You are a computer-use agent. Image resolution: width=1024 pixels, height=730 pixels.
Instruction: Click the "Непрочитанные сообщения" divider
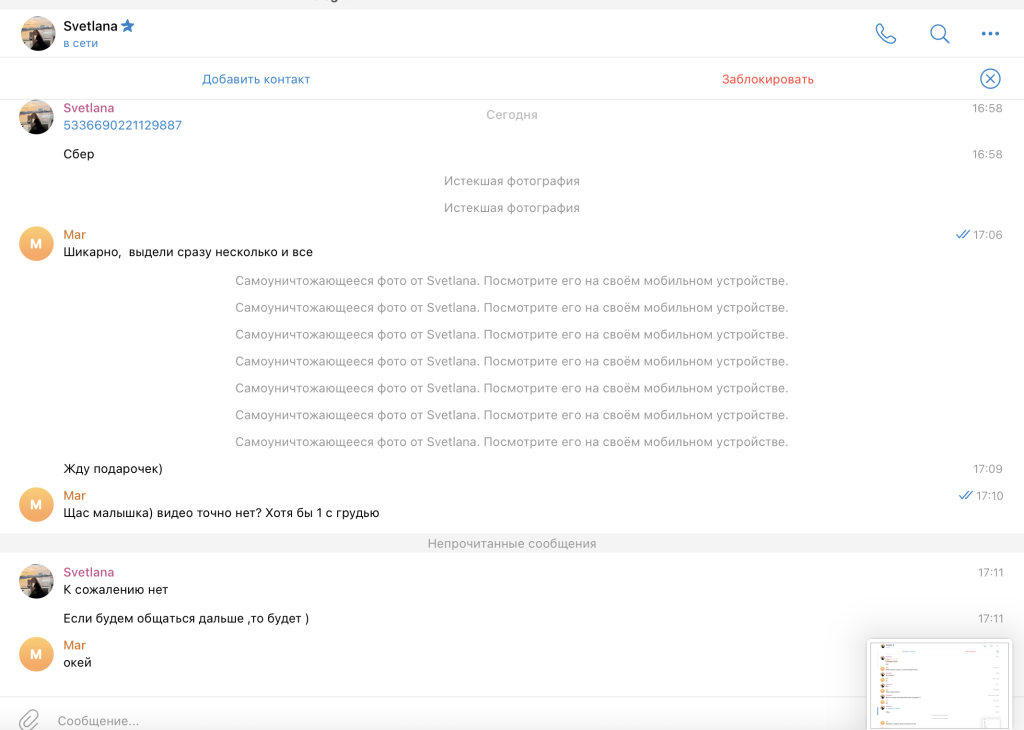512,544
